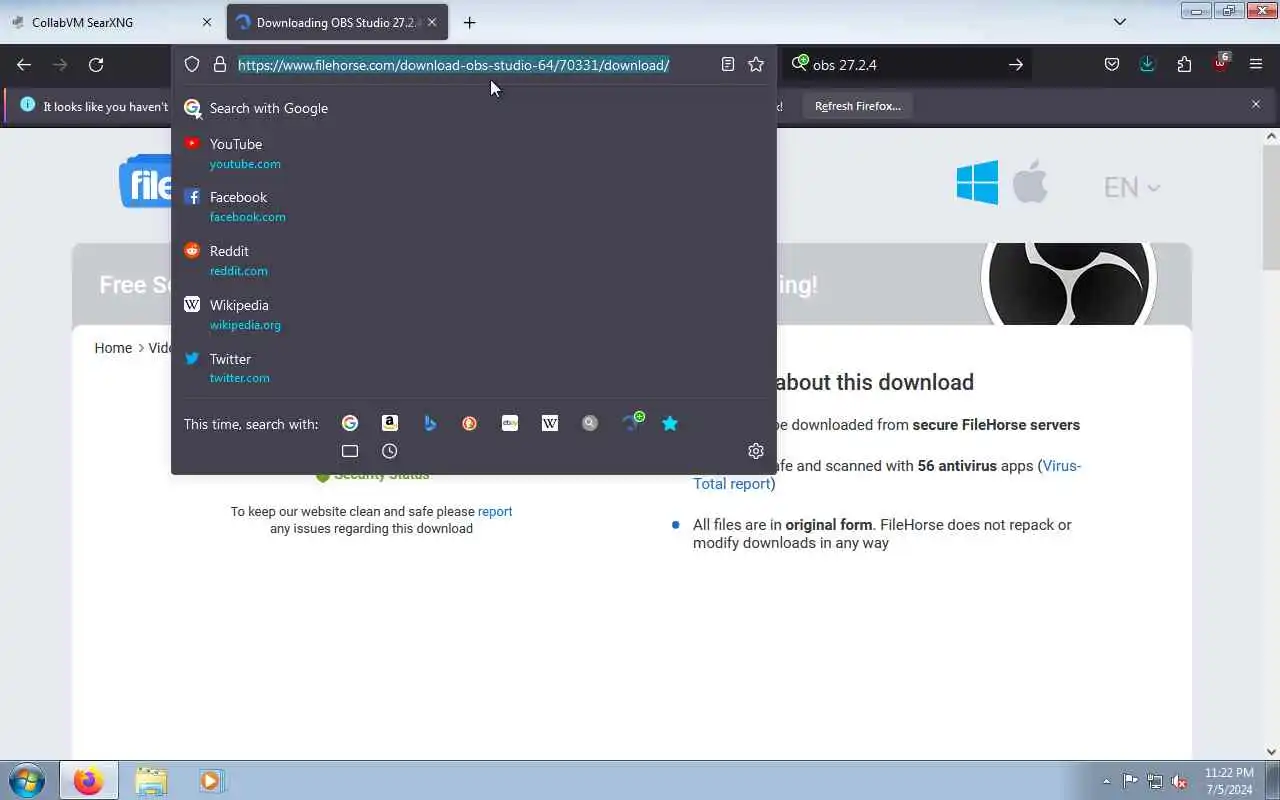Choose the Twitter suggestion
The image size is (1280, 800).
coord(474,368)
